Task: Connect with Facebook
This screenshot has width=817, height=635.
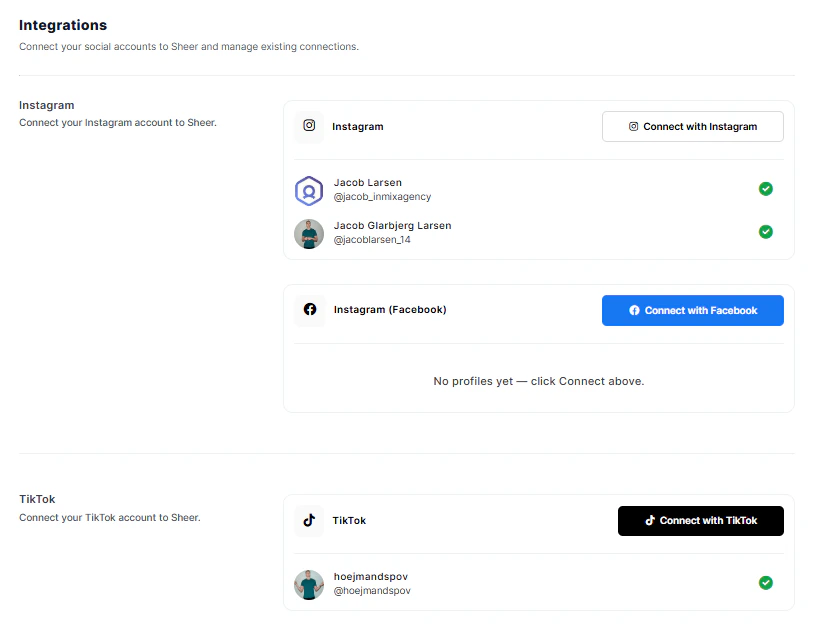Action: point(692,310)
